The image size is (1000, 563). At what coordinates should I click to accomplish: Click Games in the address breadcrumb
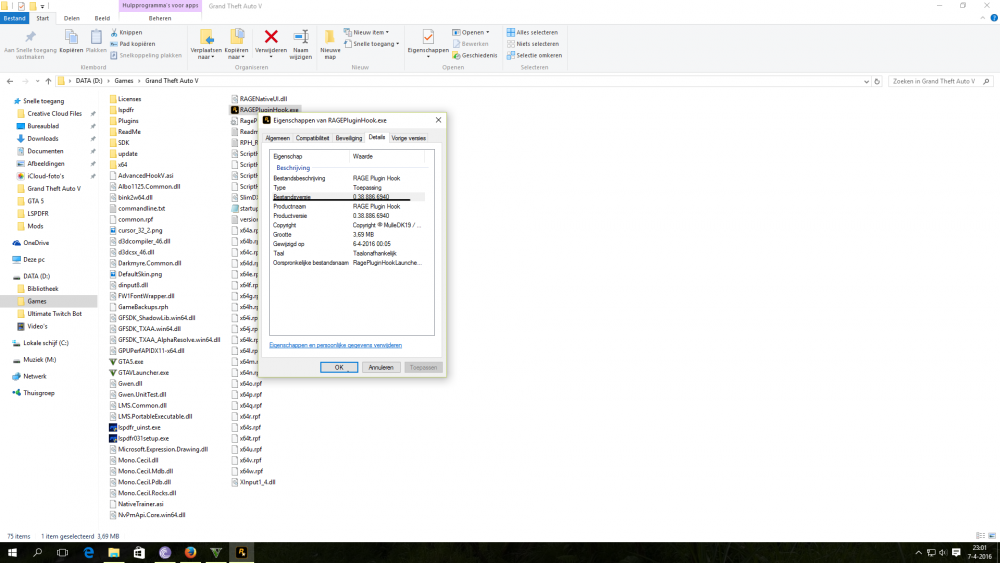124,81
